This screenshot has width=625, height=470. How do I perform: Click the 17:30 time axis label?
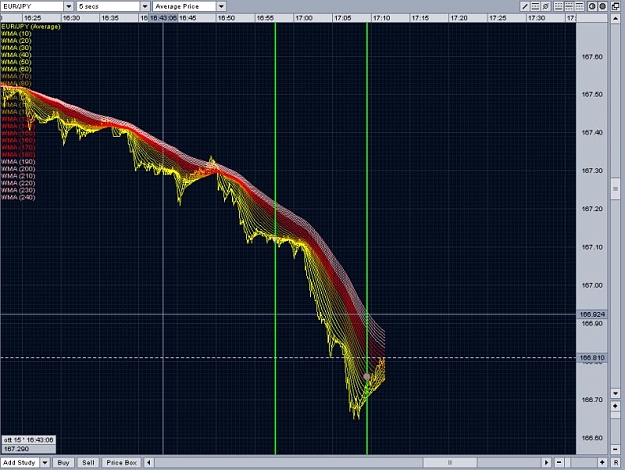click(536, 18)
